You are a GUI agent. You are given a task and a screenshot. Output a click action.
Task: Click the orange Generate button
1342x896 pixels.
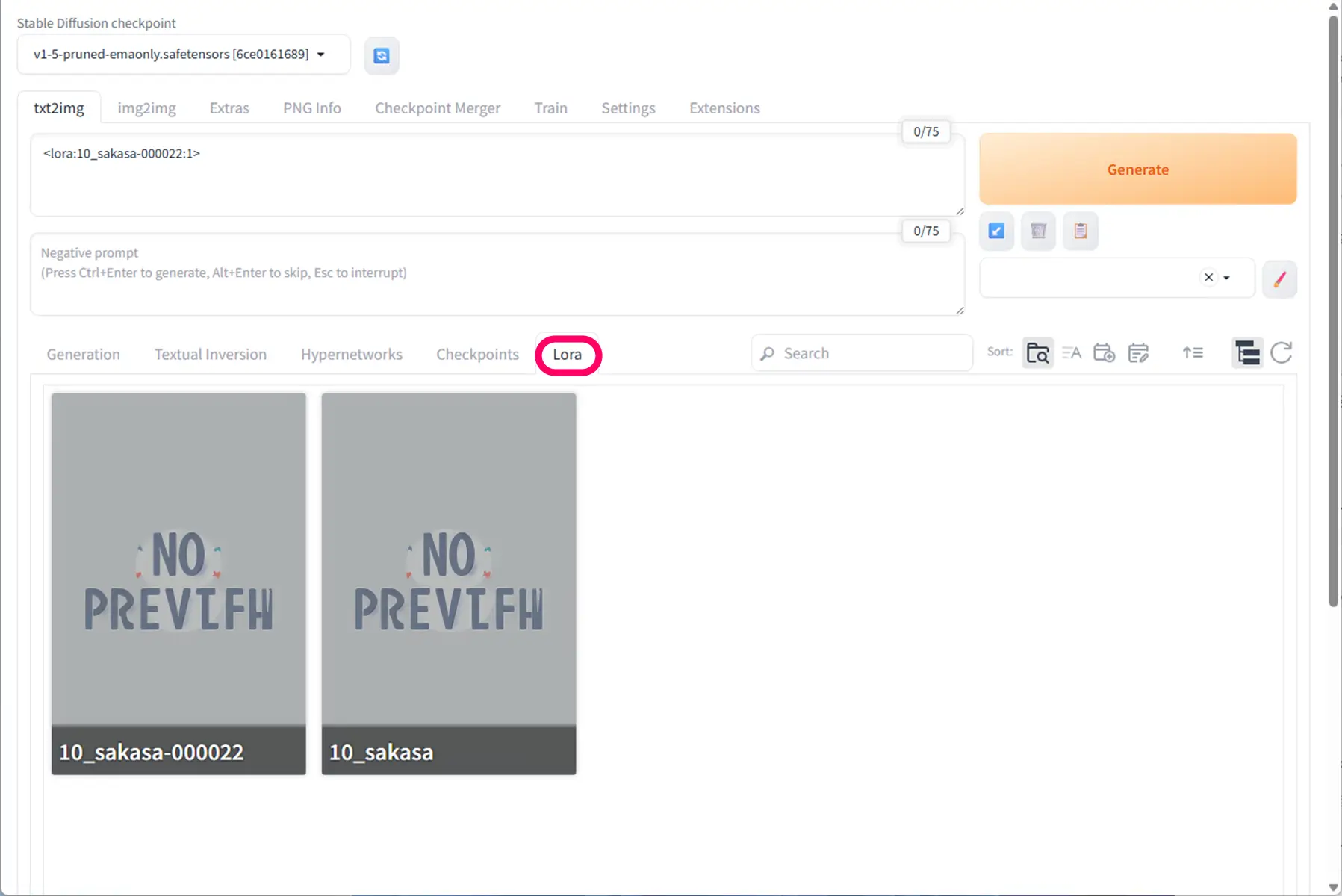coord(1137,169)
